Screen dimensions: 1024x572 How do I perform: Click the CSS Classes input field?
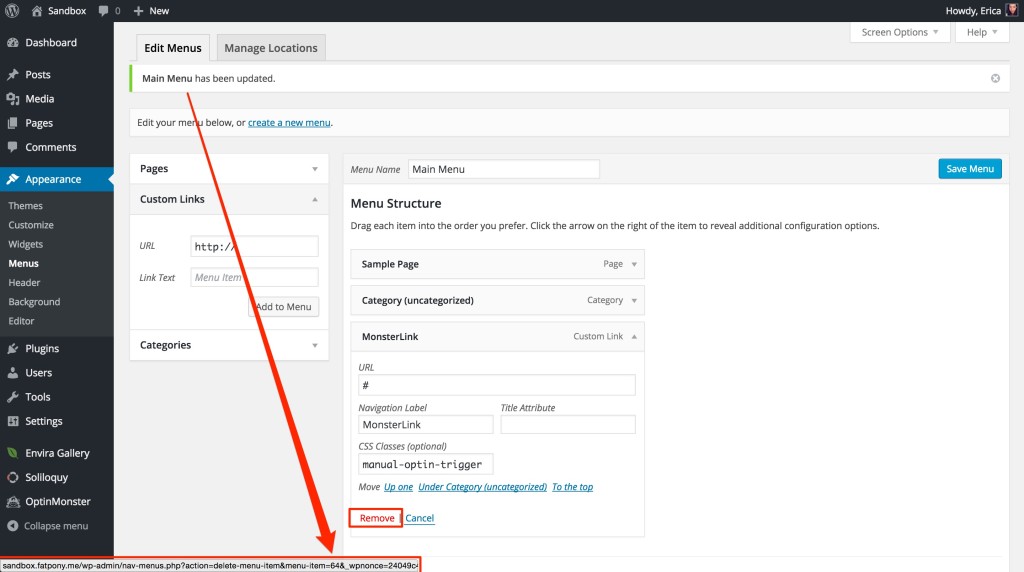[426, 464]
